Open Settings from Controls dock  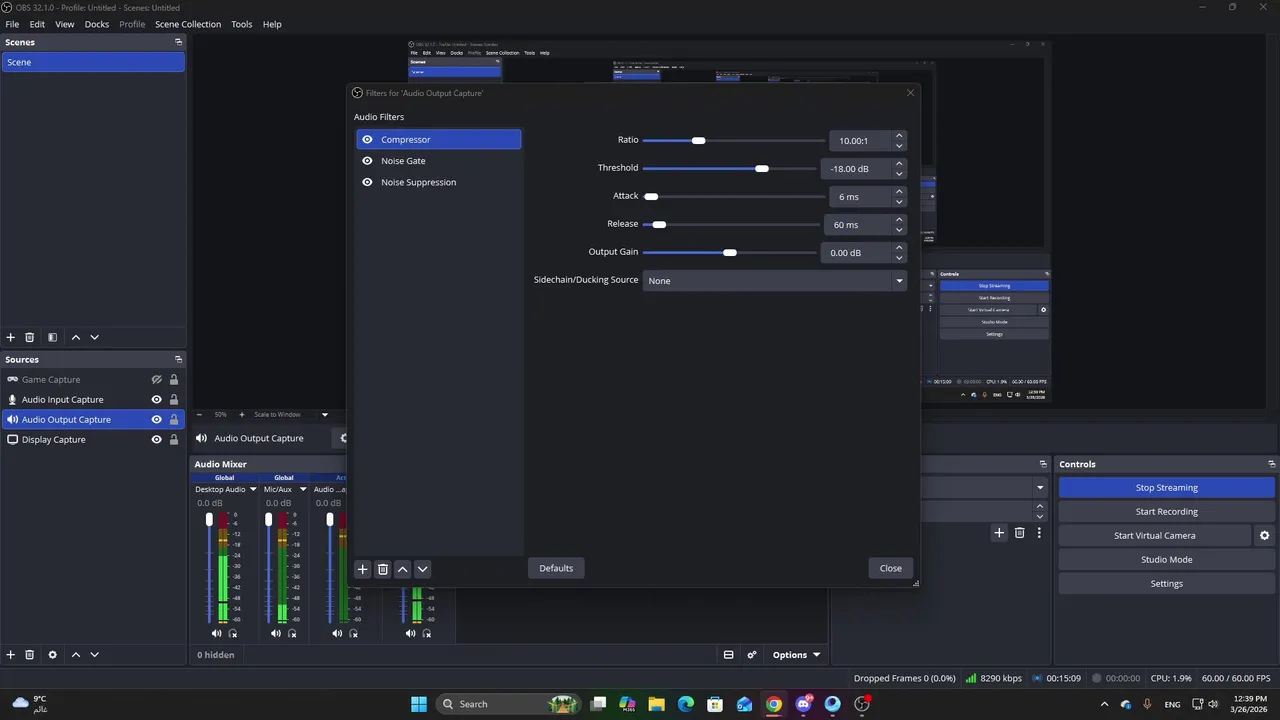point(1167,584)
